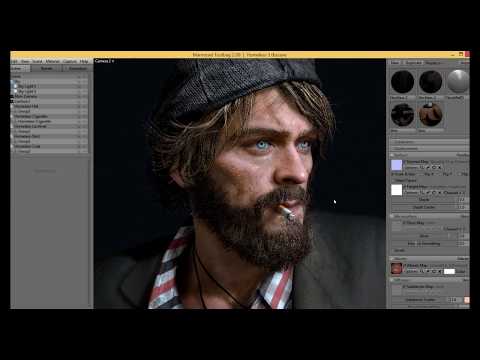
Task: Select second dark material sphere in top row
Action: click(x=430, y=82)
